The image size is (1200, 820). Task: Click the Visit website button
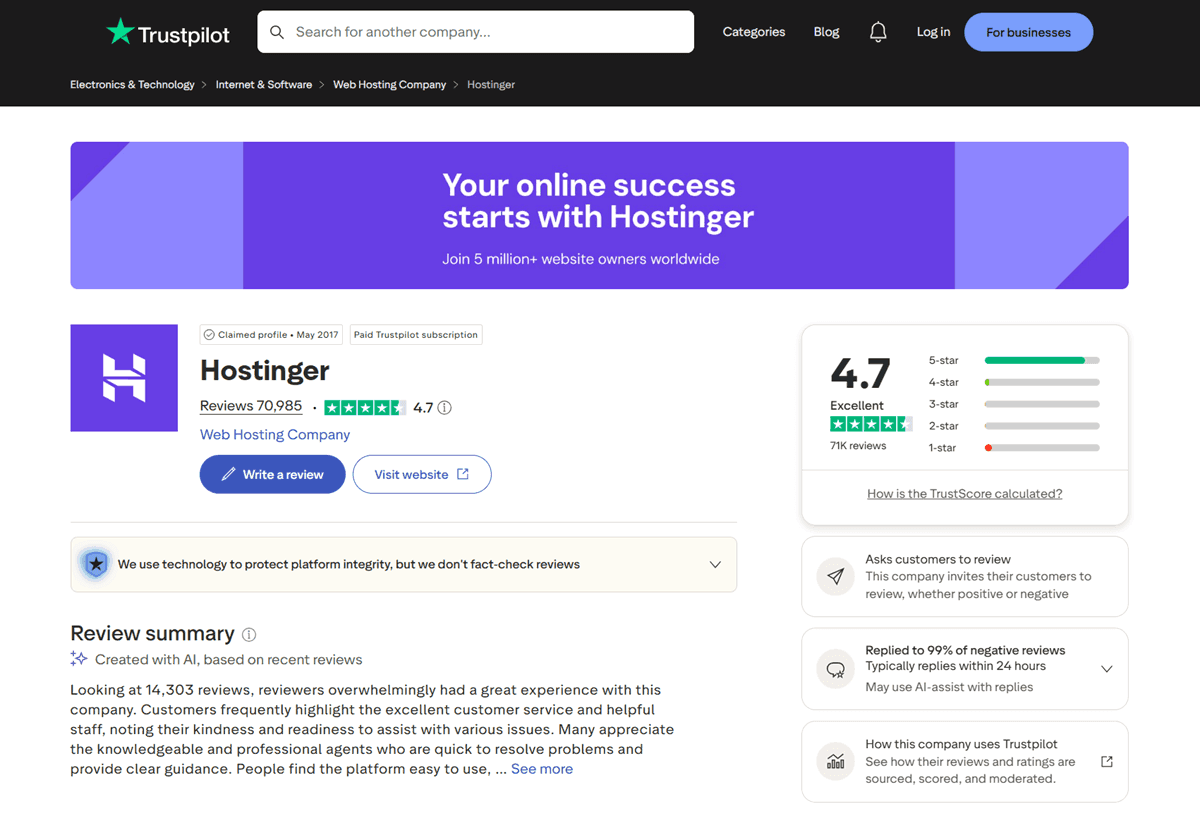[422, 474]
